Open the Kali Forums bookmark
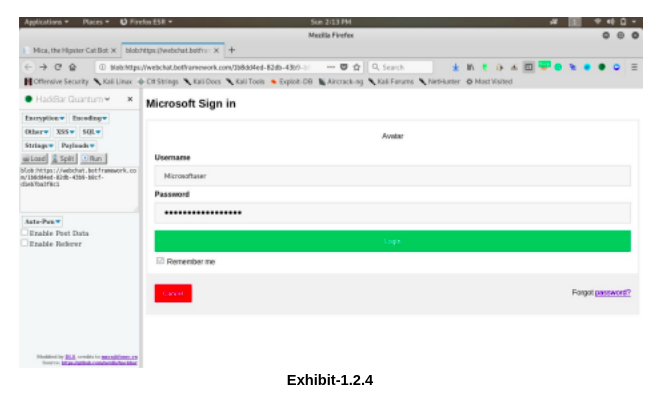 point(391,81)
